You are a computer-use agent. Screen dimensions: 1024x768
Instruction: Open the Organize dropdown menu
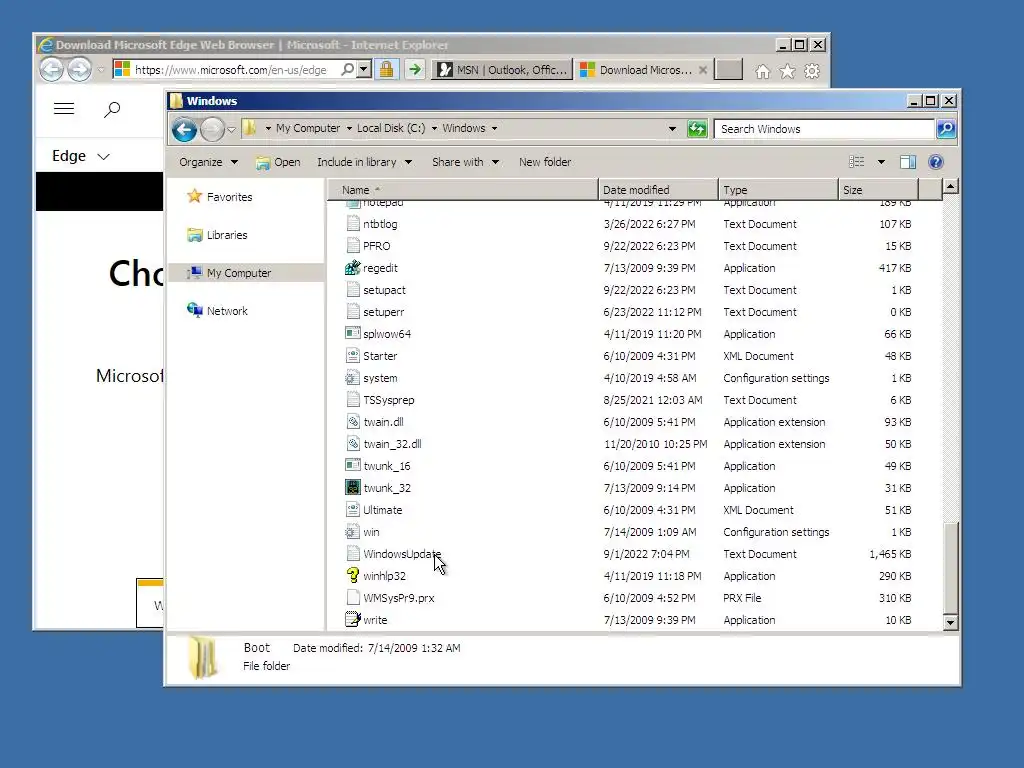(208, 162)
